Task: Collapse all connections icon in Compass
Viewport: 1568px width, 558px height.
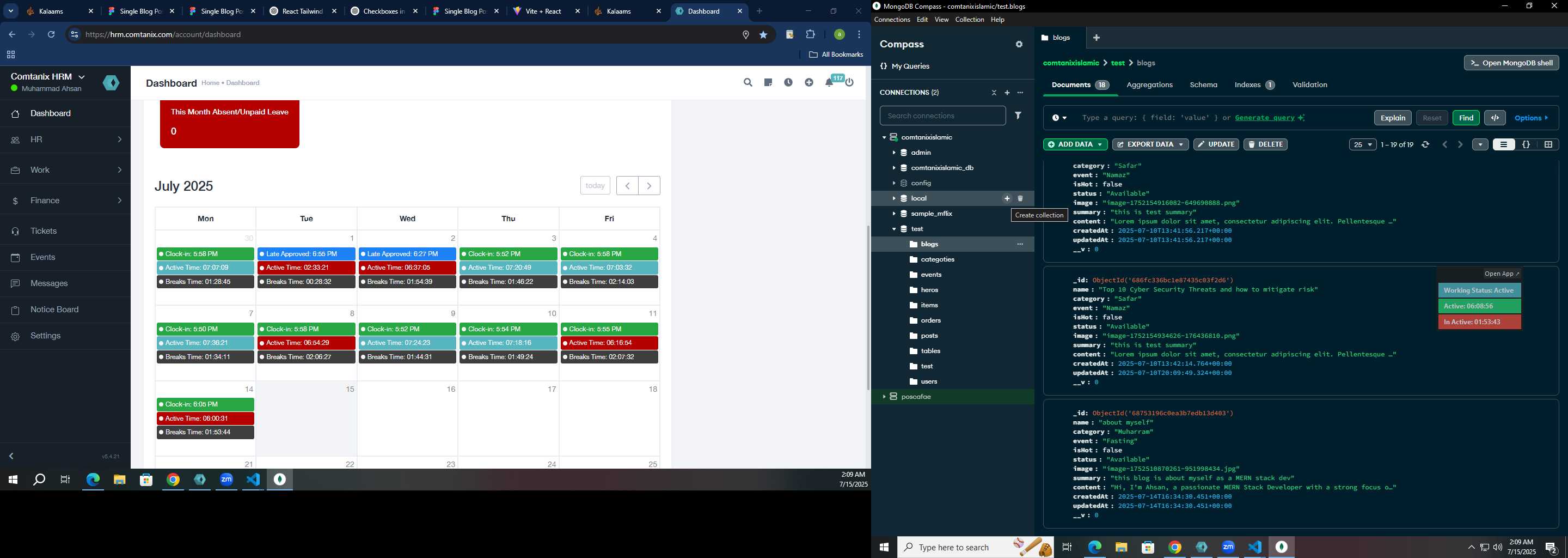Action: click(x=994, y=93)
